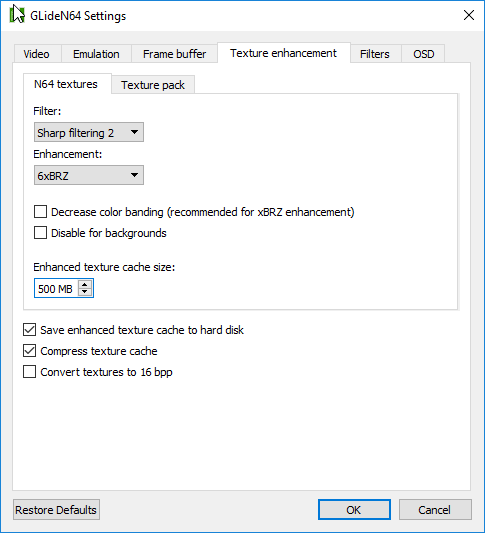The width and height of the screenshot is (485, 533).
Task: Select the Filters tab
Action: [375, 54]
